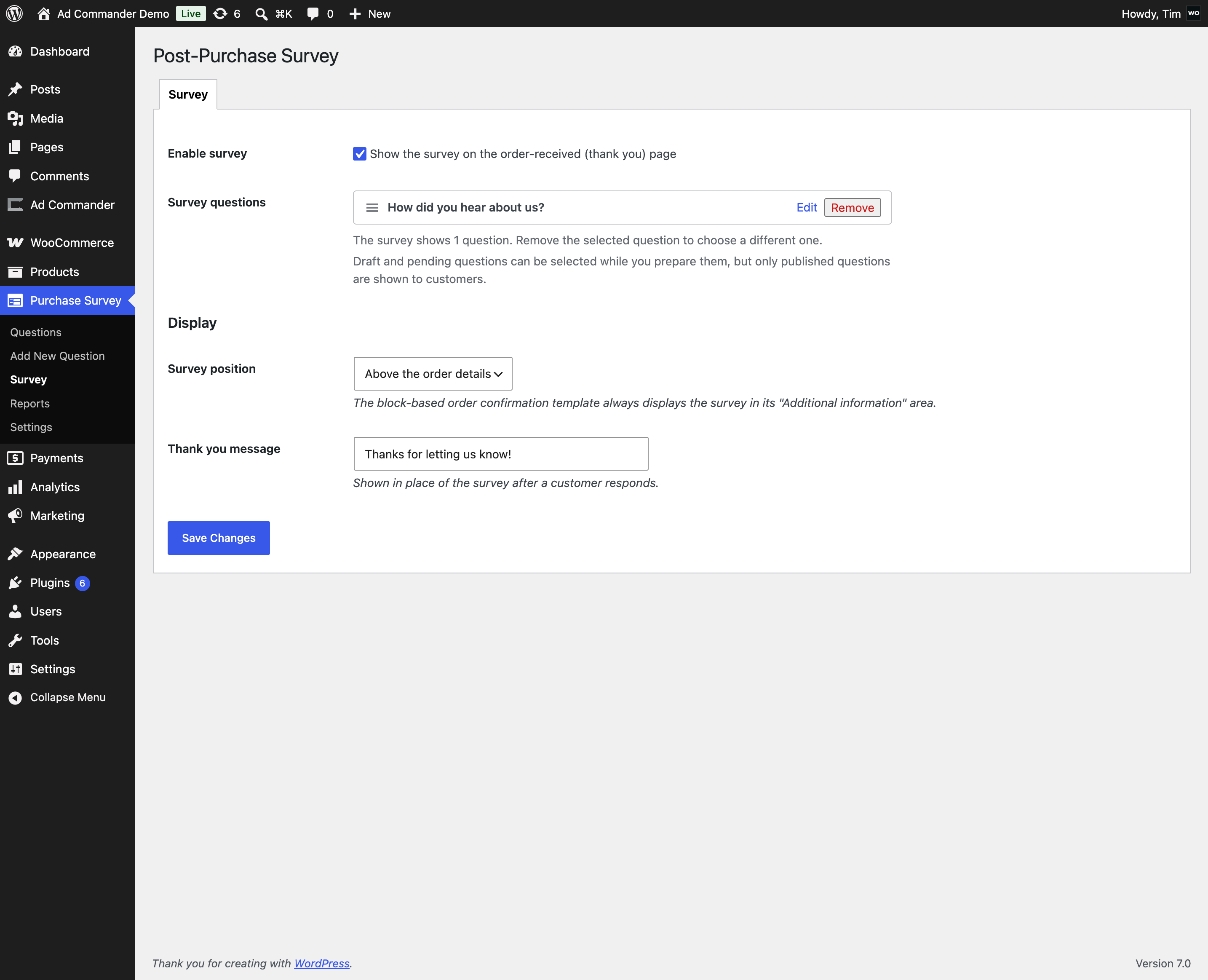Open the search command palette icon
1208x980 pixels.
(x=261, y=13)
